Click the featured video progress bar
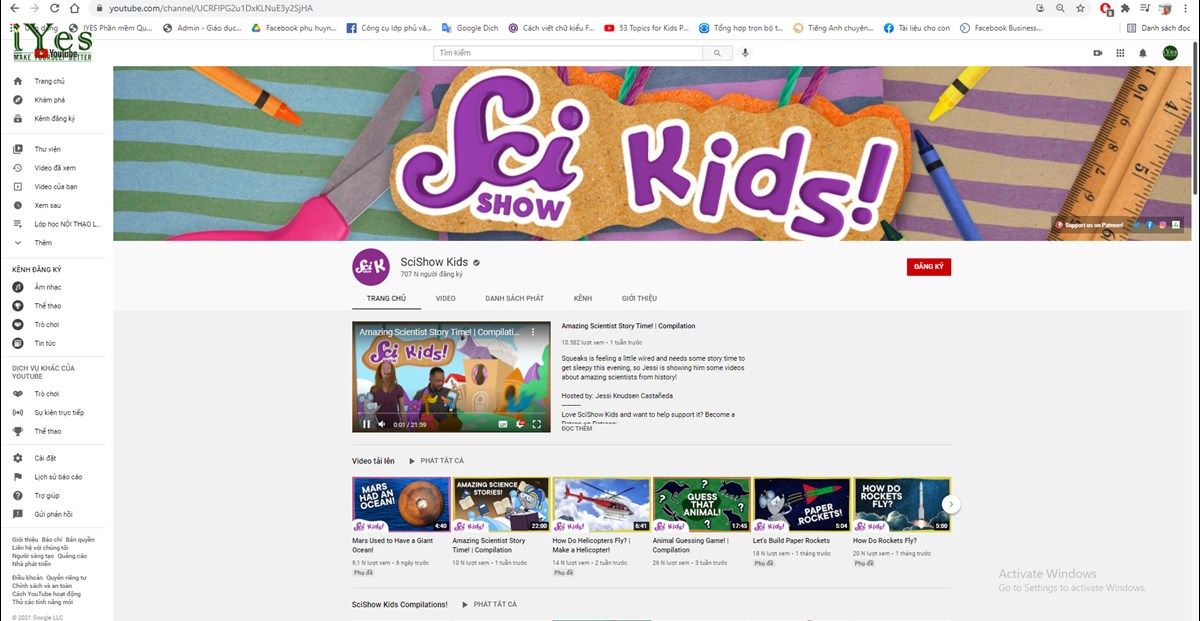Image resolution: width=1200 pixels, height=621 pixels. click(x=451, y=412)
